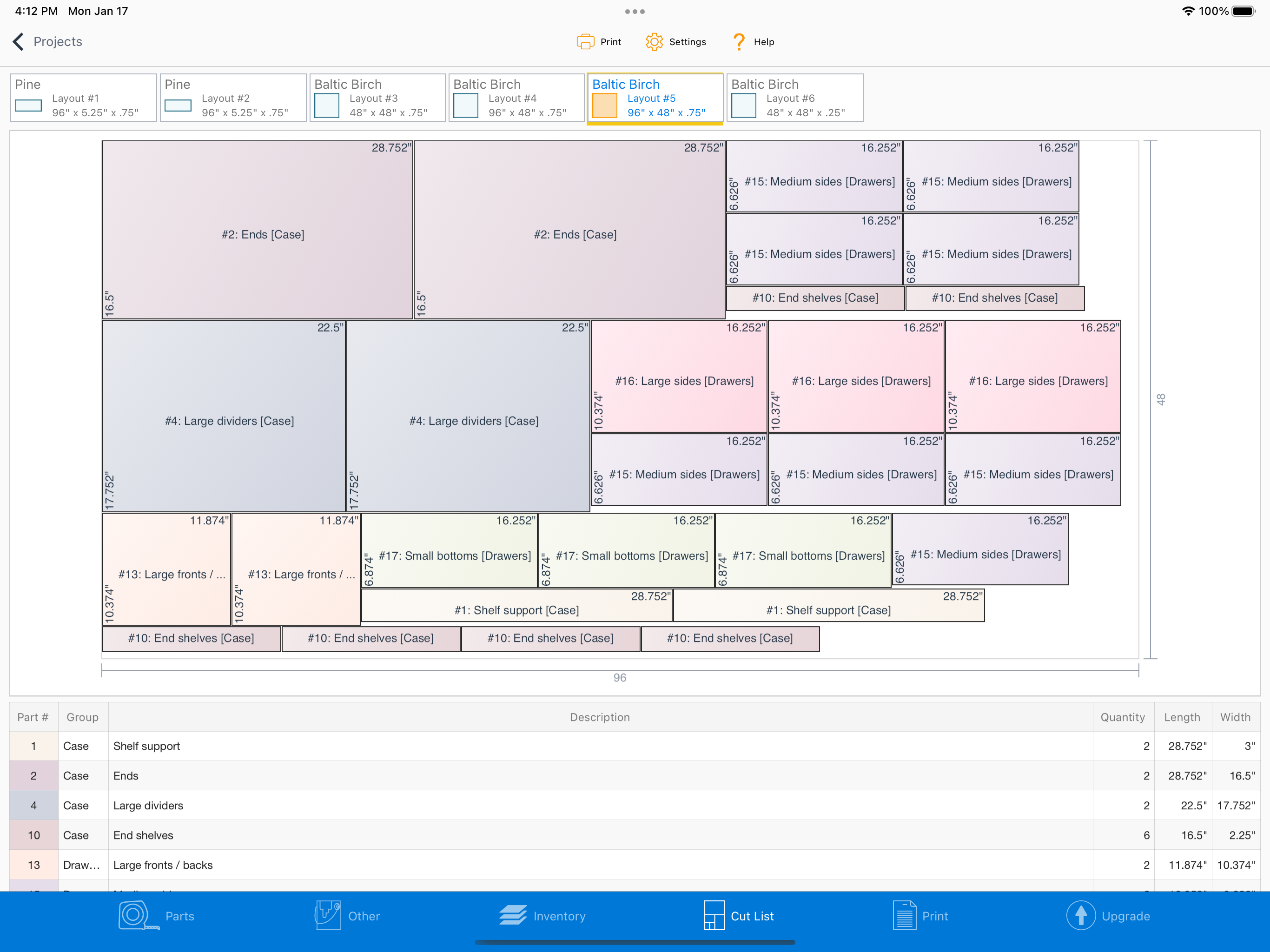Select the Large fronts / backs row
The height and width of the screenshot is (952, 1270).
[x=635, y=865]
